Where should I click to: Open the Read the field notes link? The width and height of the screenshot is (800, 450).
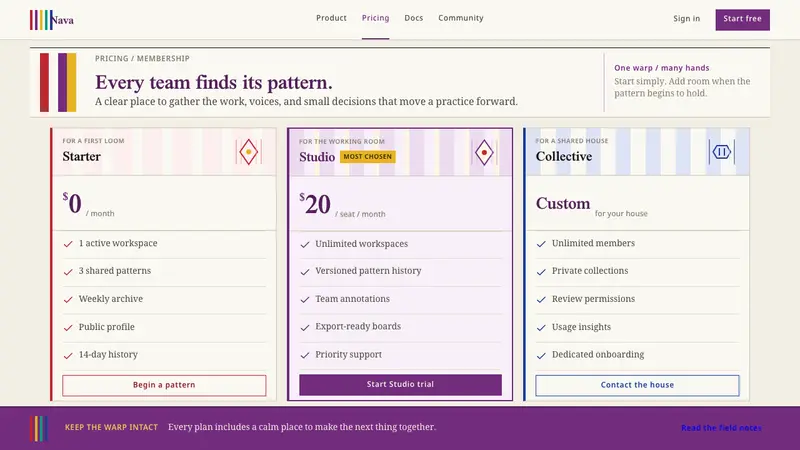click(x=721, y=428)
